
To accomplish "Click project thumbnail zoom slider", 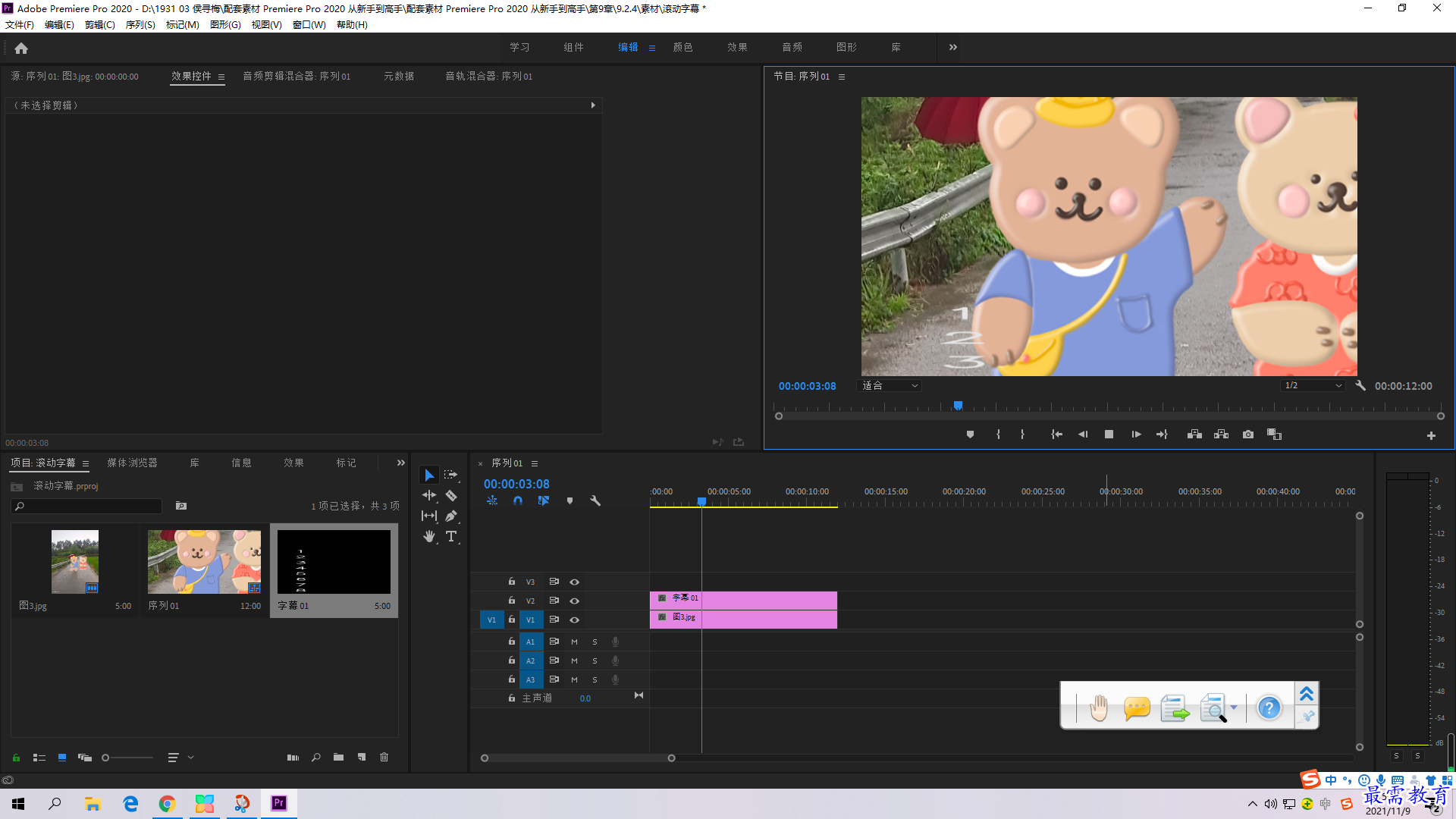I will (127, 758).
